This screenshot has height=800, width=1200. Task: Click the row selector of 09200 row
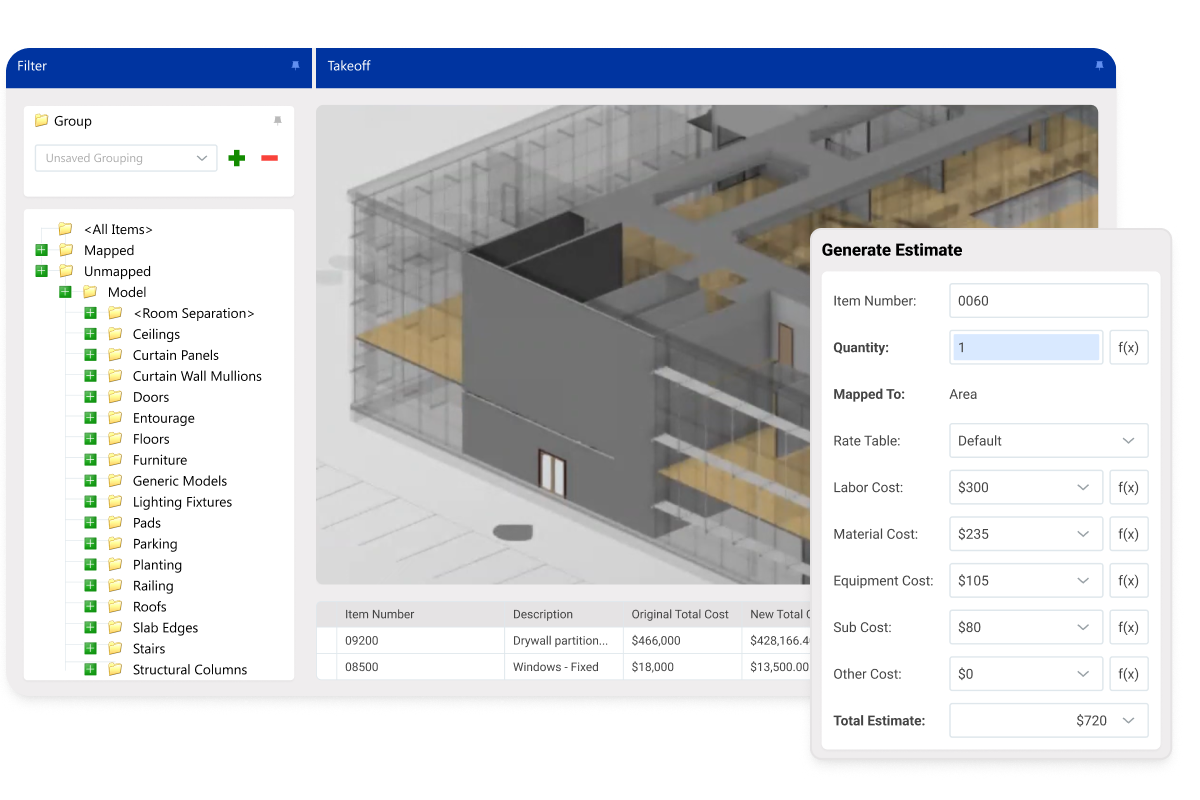tap(327, 640)
